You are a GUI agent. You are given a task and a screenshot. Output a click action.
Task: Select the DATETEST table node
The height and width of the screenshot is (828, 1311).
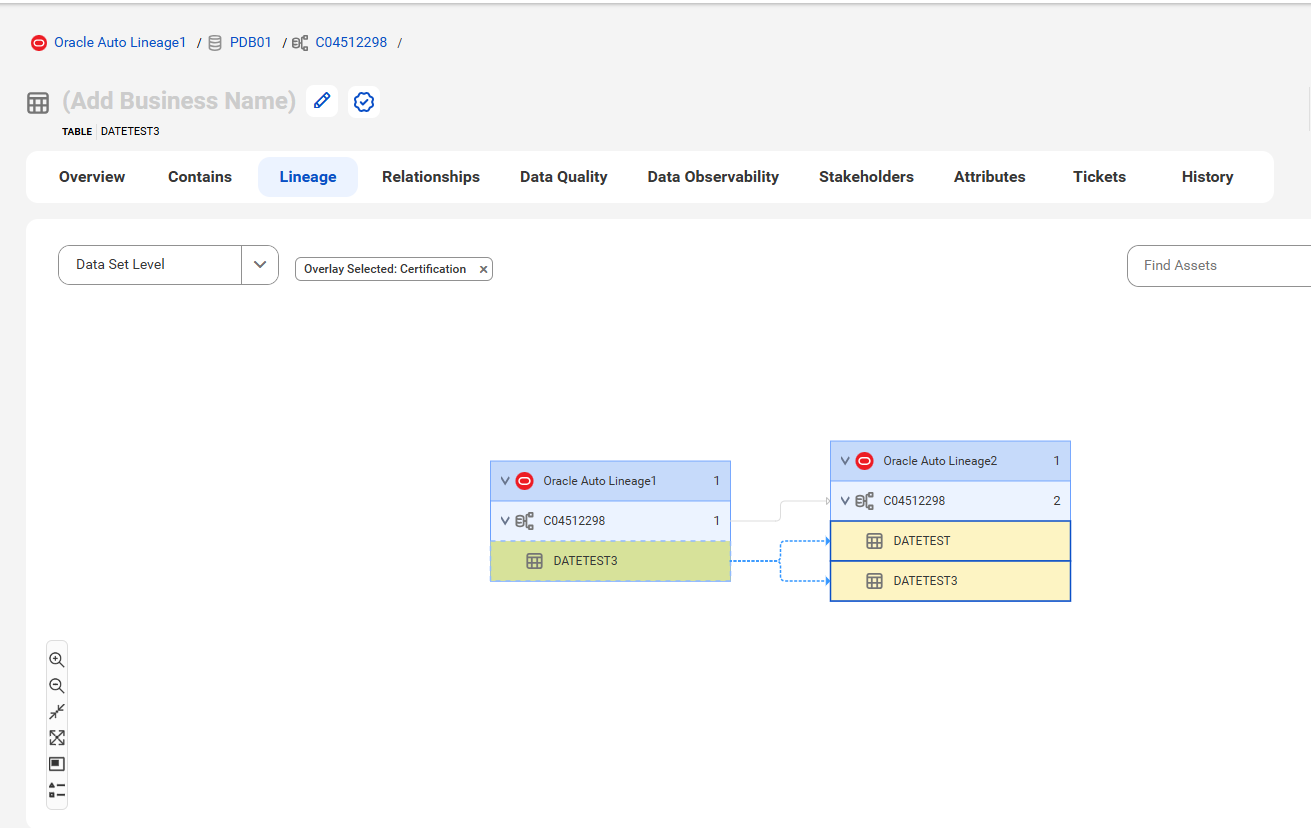coord(950,541)
